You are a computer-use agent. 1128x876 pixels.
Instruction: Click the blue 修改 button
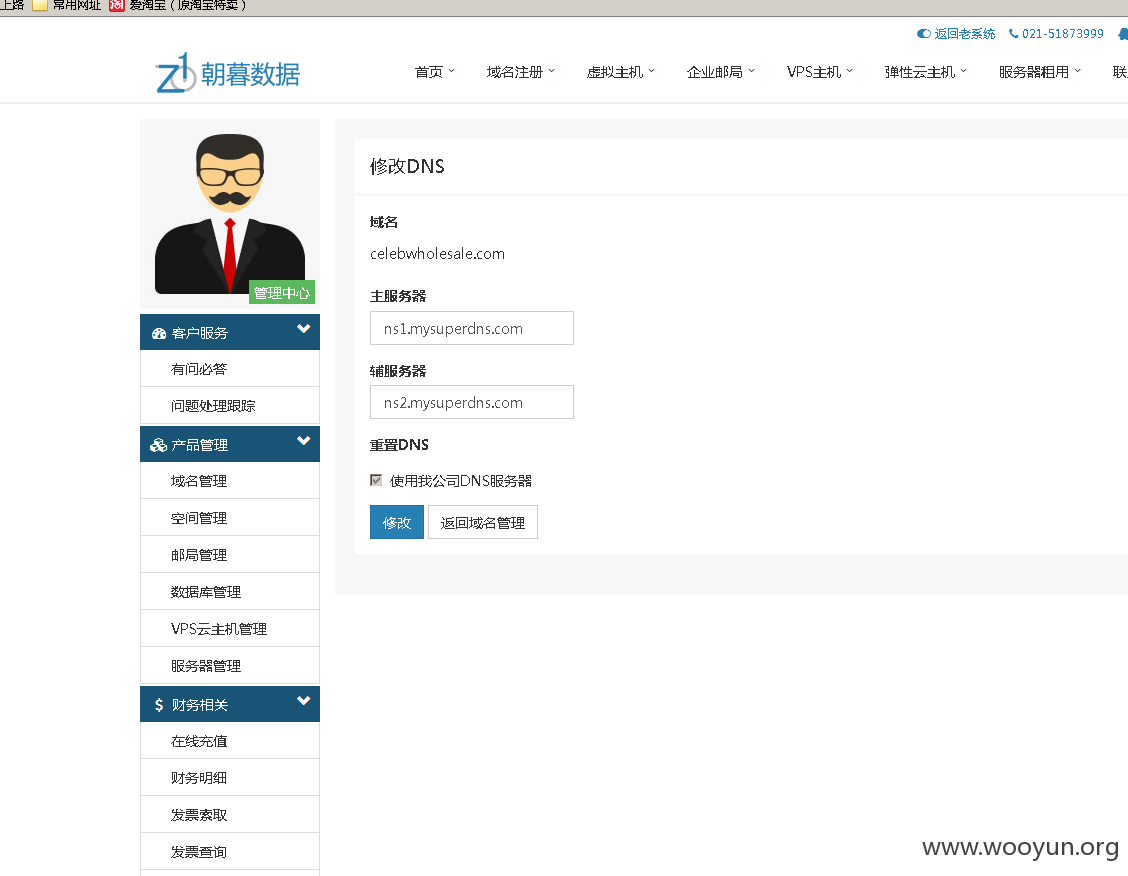tap(397, 522)
